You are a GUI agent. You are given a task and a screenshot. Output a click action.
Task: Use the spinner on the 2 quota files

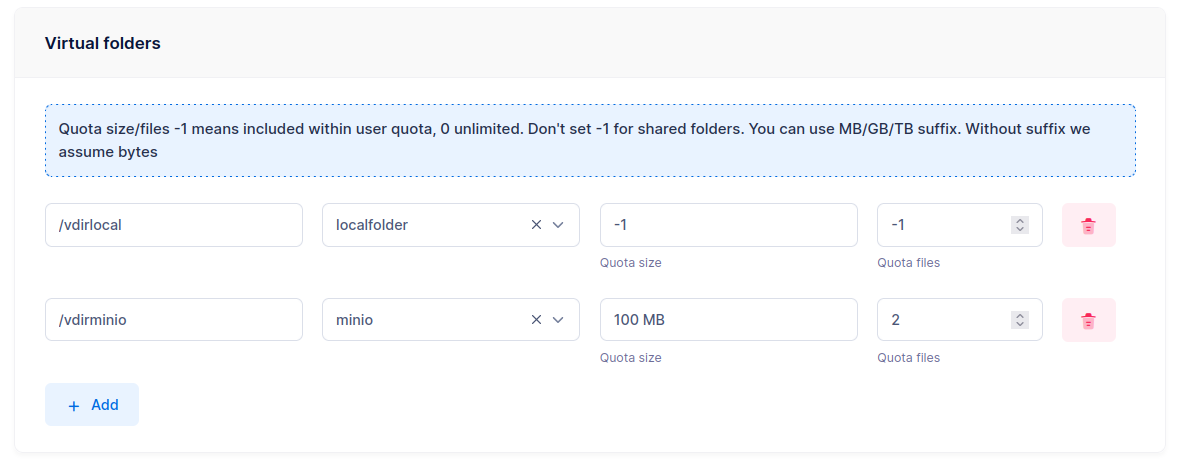point(1020,320)
